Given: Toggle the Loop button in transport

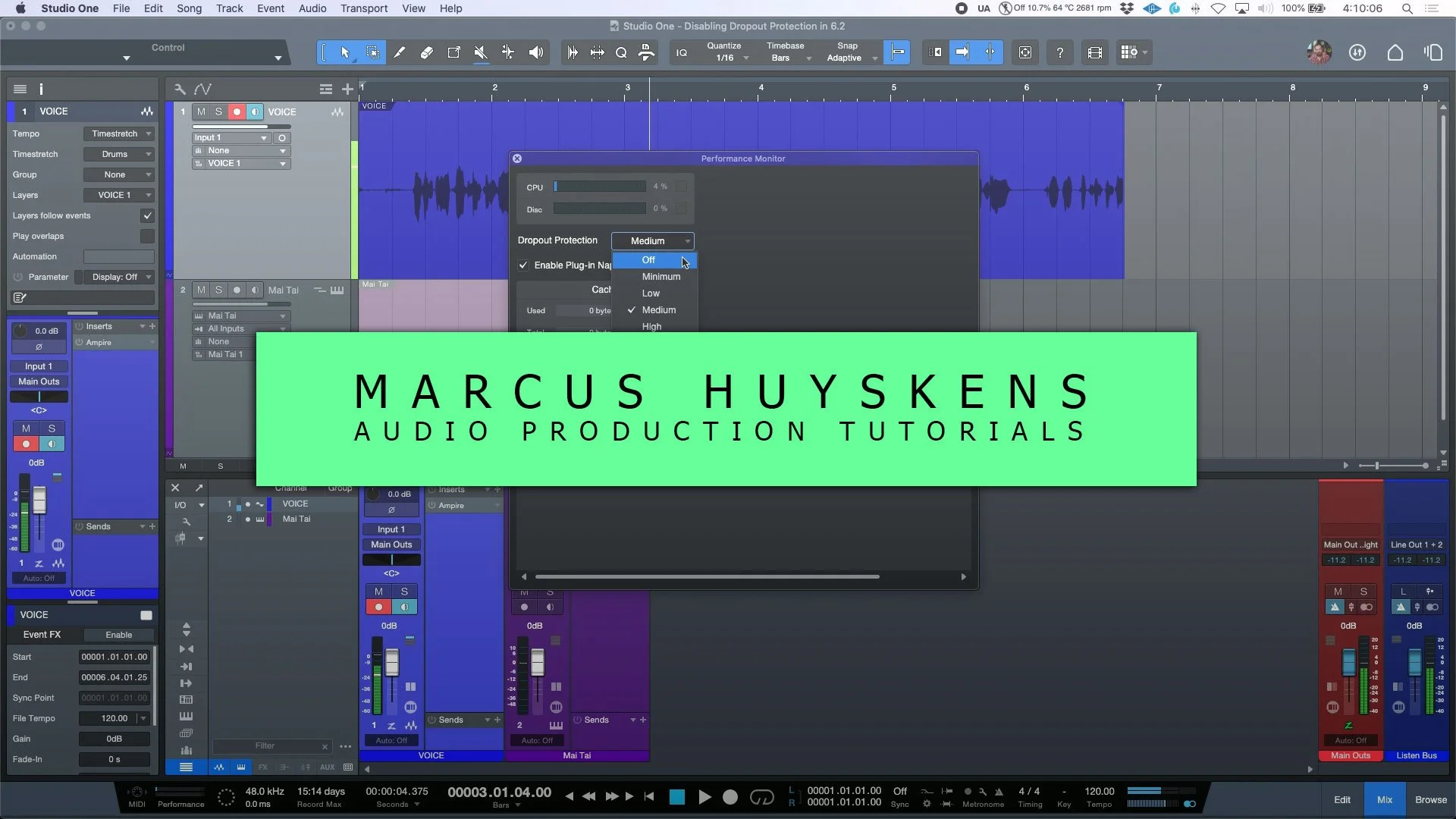Looking at the screenshot, I should click(x=761, y=796).
